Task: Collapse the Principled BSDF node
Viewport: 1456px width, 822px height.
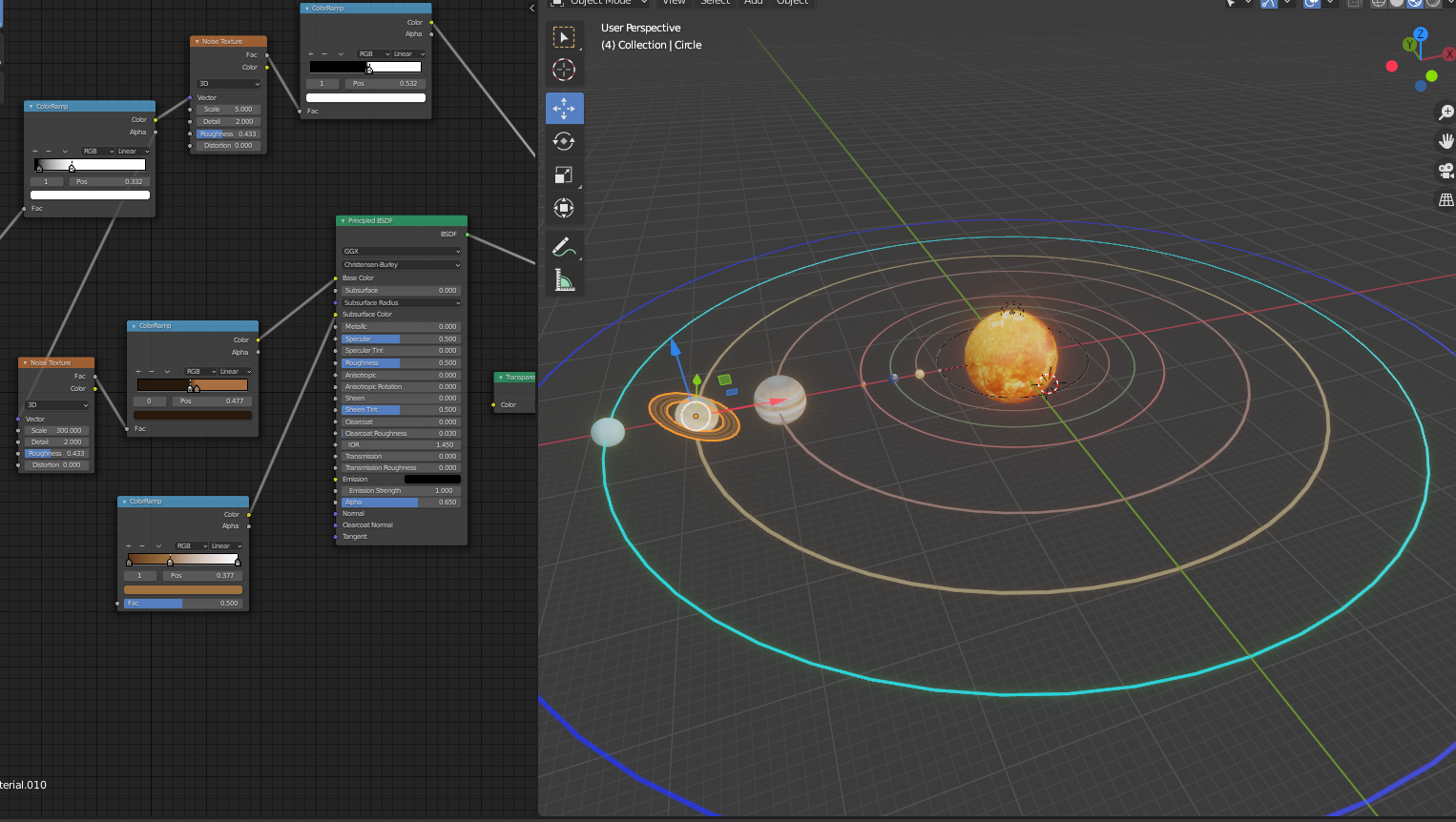Action: pyautogui.click(x=343, y=220)
